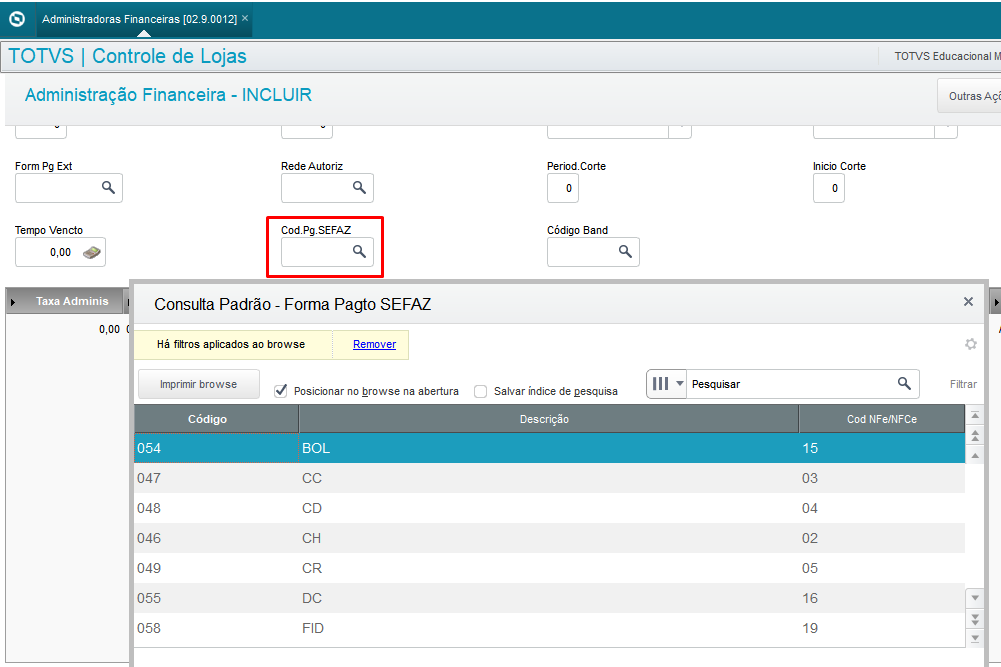Select row 046 CH
Image resolution: width=1001 pixels, height=667 pixels.
[550, 538]
